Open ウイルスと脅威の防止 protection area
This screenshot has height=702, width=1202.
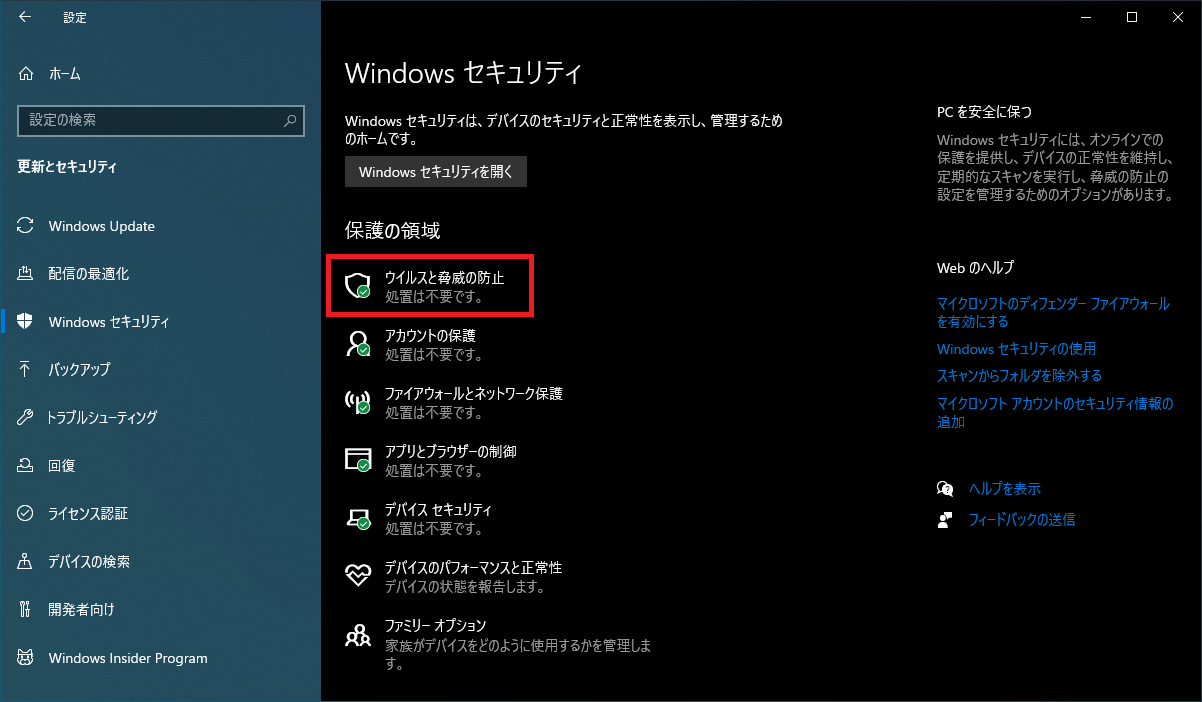(x=430, y=286)
